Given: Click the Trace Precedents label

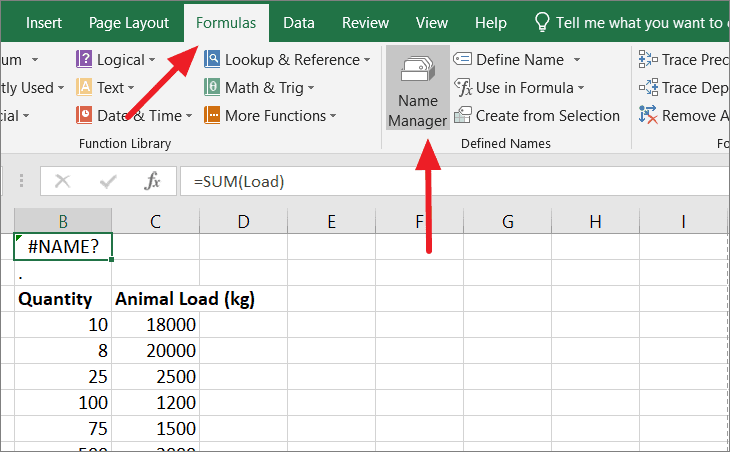Looking at the screenshot, I should (696, 60).
